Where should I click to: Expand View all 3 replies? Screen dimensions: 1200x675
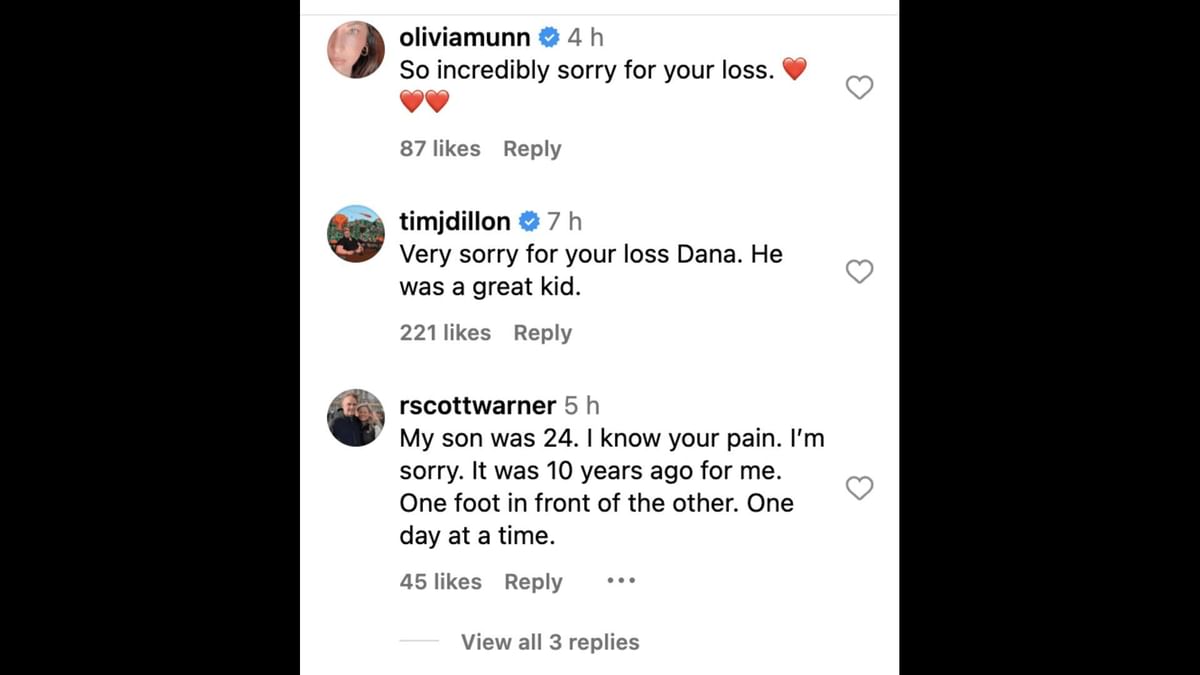pos(549,642)
